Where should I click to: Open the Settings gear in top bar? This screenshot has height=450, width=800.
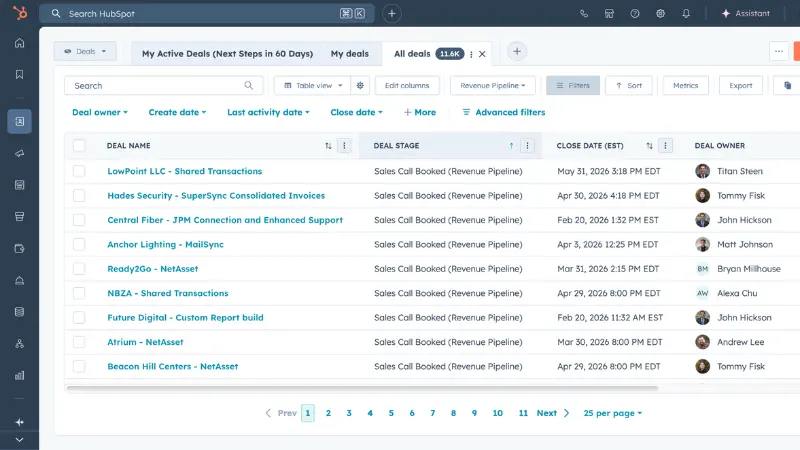660,14
